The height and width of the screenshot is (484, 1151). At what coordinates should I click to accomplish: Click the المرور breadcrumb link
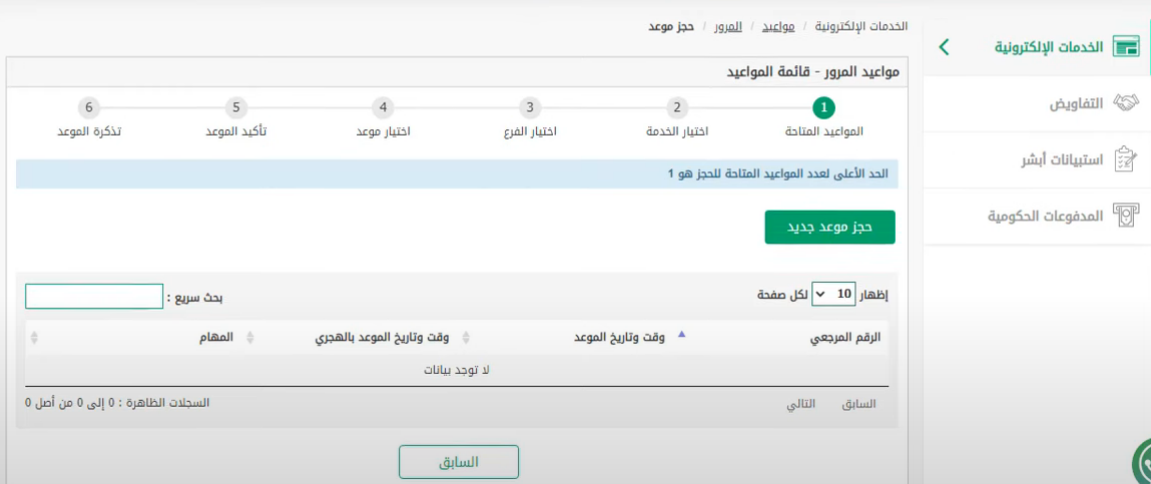click(729, 26)
